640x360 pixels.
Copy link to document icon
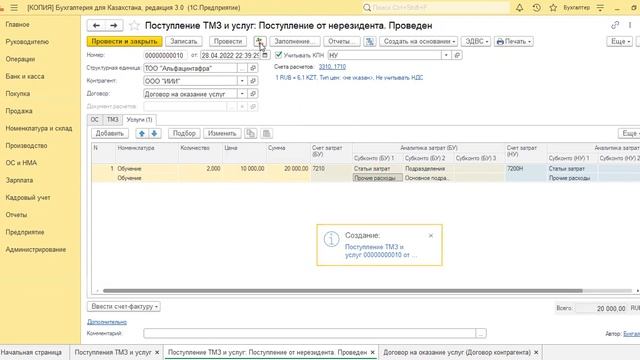point(615,25)
